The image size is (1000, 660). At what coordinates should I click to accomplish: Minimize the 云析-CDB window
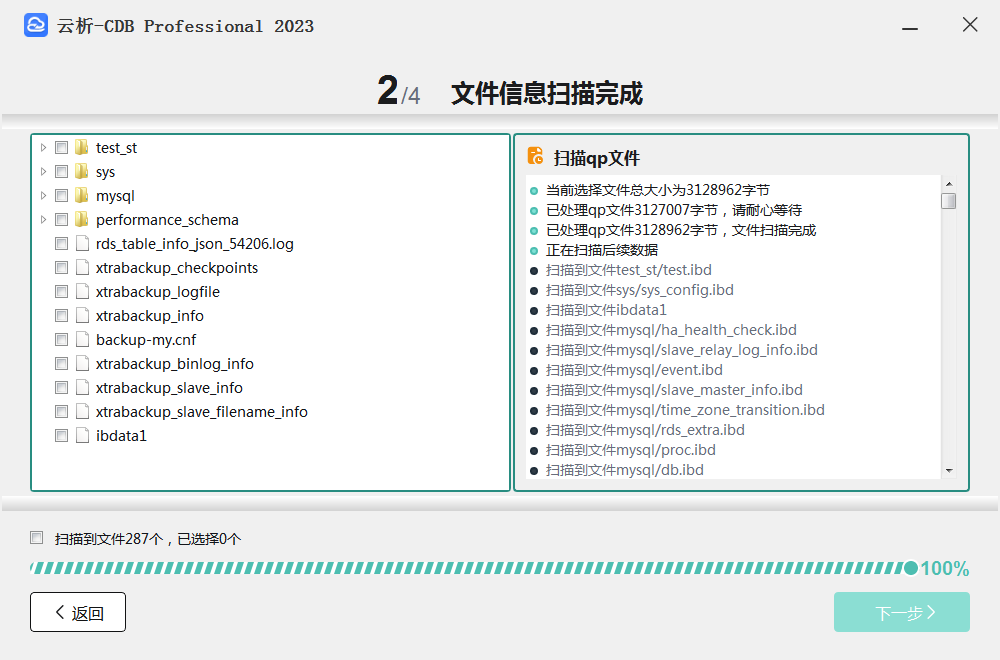pos(910,28)
